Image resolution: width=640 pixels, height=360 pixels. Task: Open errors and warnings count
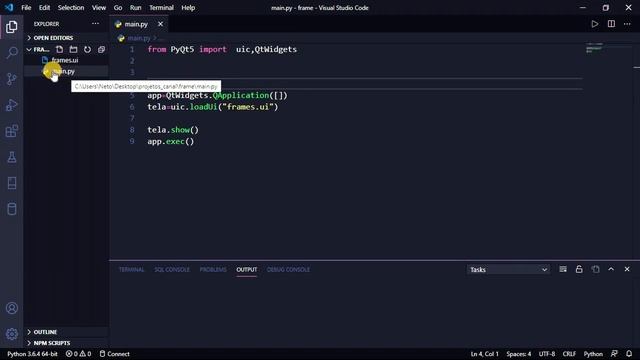point(78,354)
